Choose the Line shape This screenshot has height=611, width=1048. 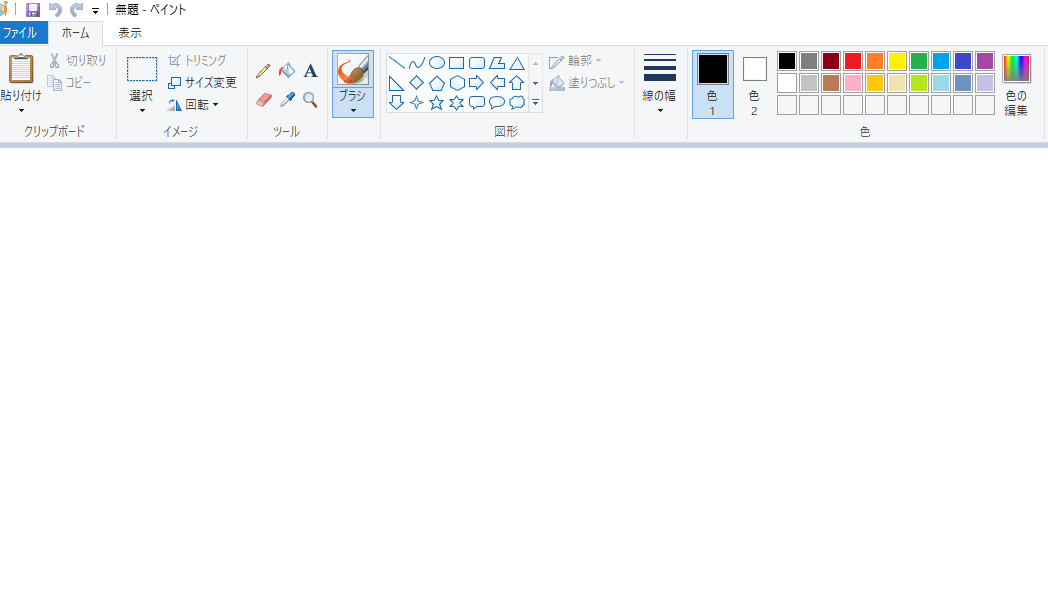tap(396, 63)
